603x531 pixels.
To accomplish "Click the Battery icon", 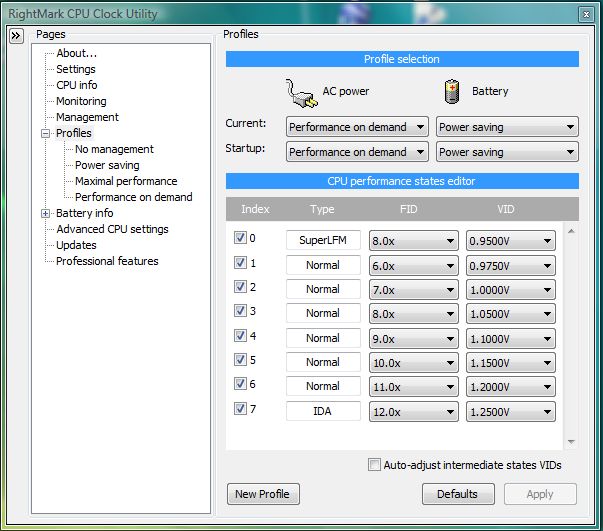I will pyautogui.click(x=452, y=92).
